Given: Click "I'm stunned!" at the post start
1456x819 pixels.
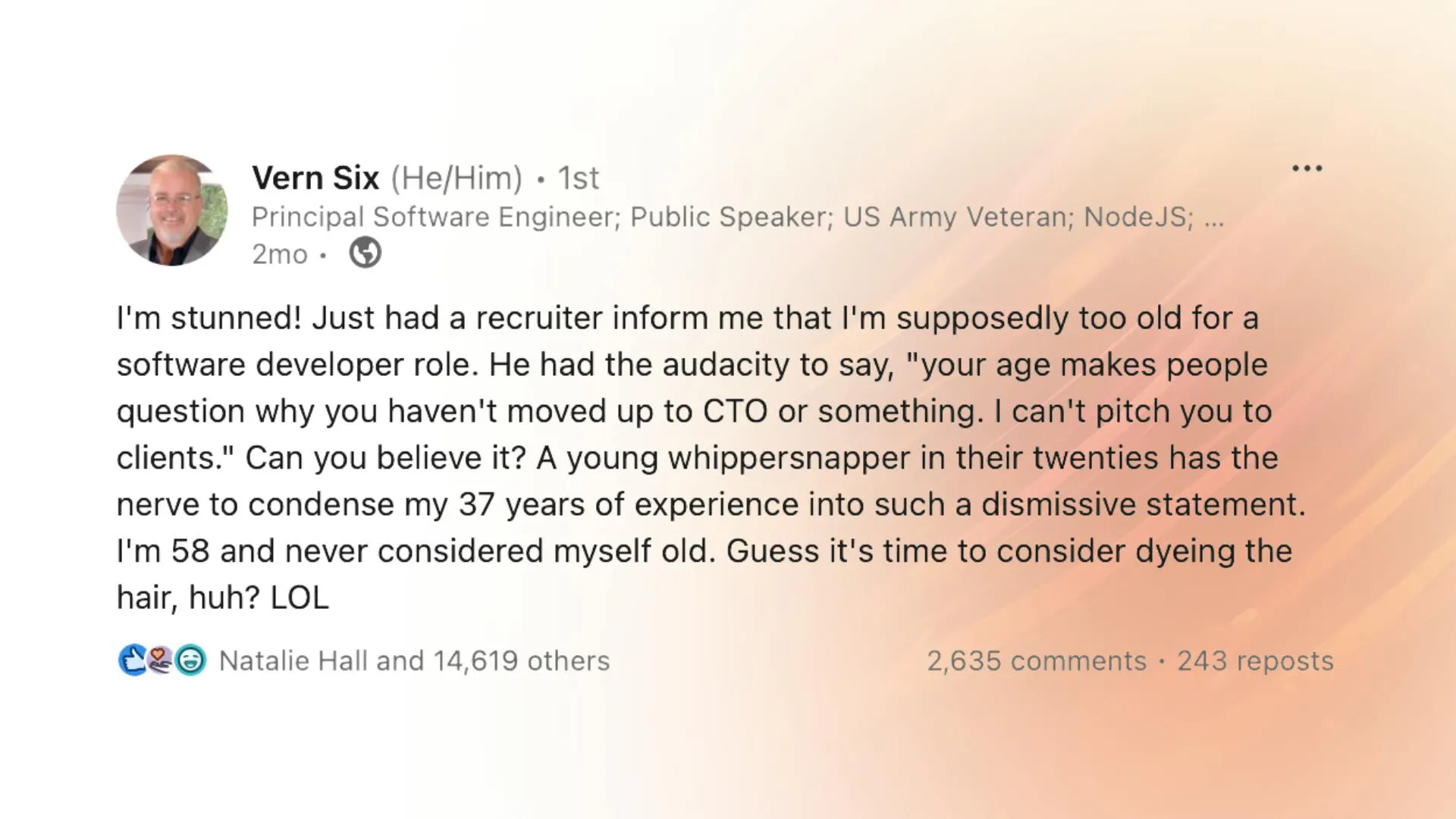Looking at the screenshot, I should coord(209,318).
